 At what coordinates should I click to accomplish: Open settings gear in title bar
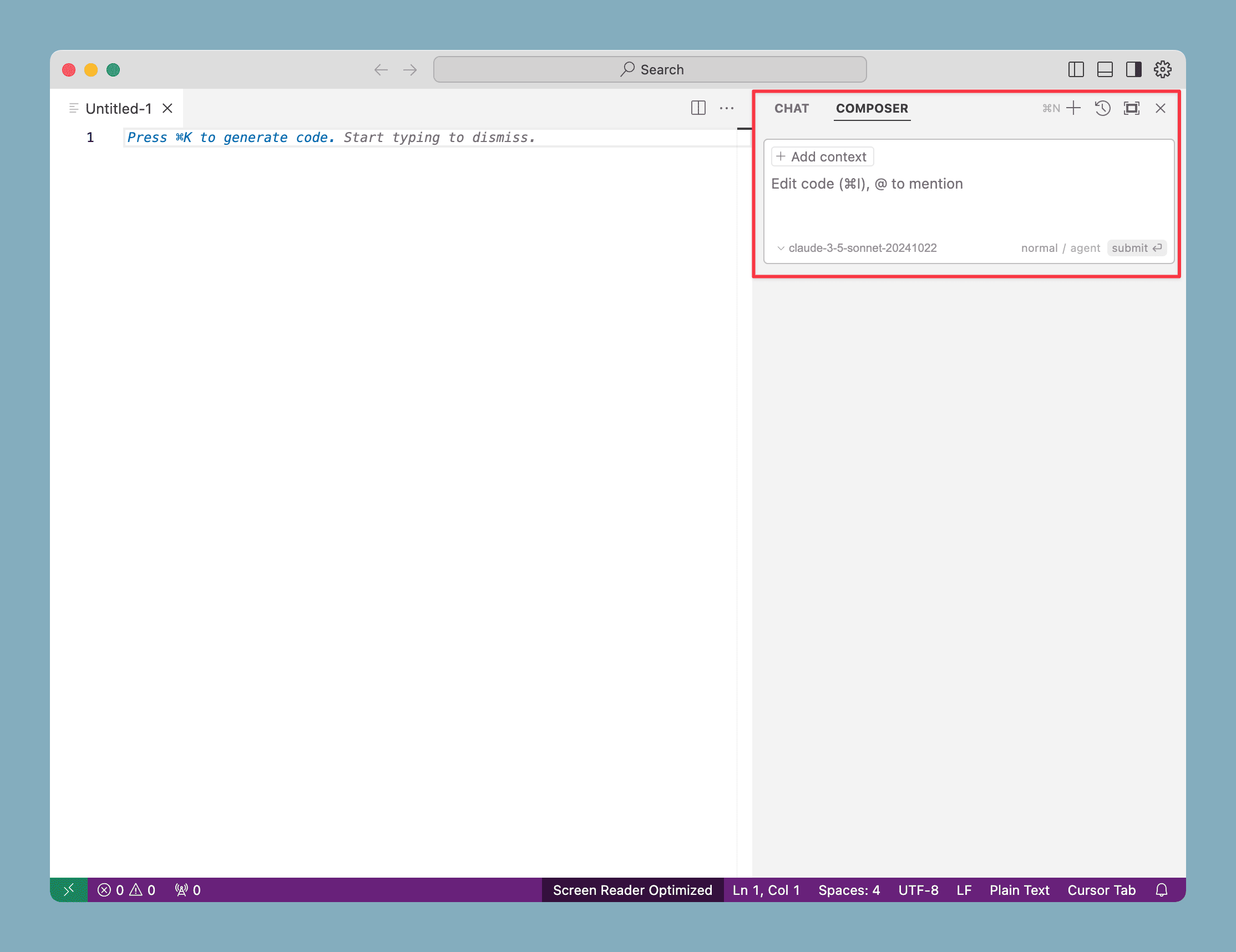coord(1162,69)
